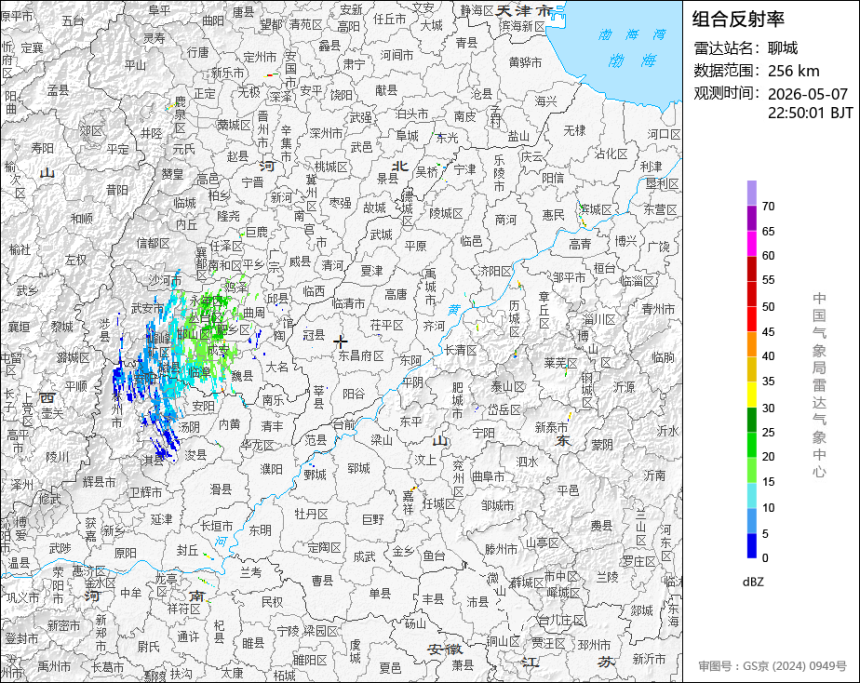Click the radar station name 聊城
Viewport: 860px width, 683px height.
pyautogui.click(x=783, y=48)
